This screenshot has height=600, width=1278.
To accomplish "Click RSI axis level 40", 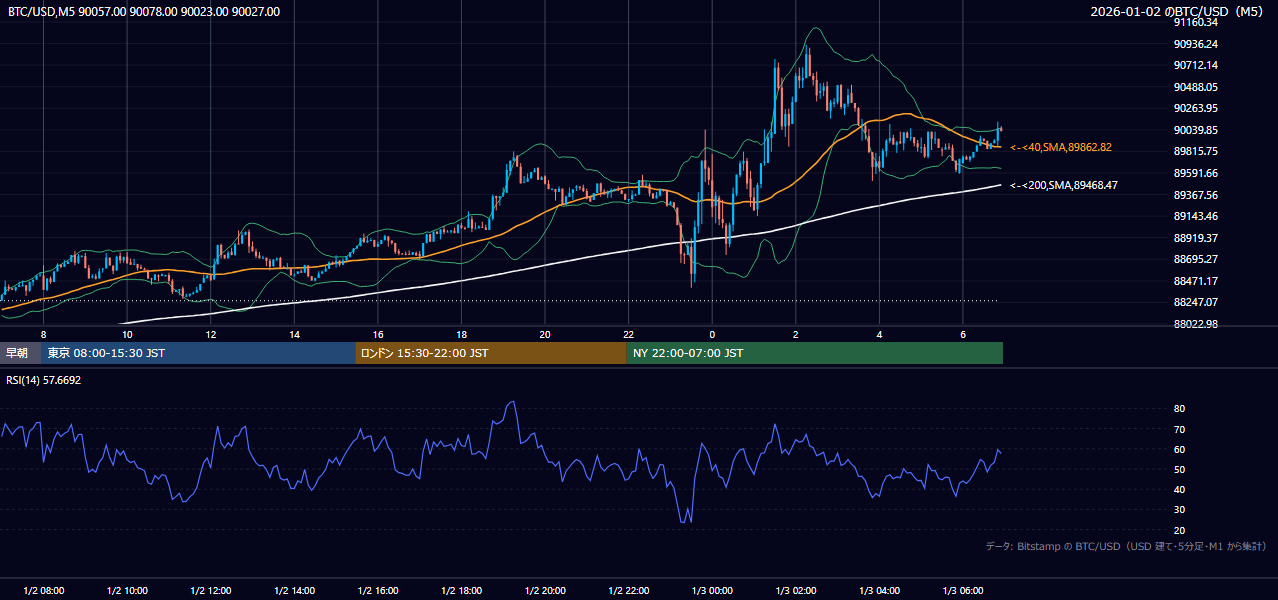I will 1179,489.
